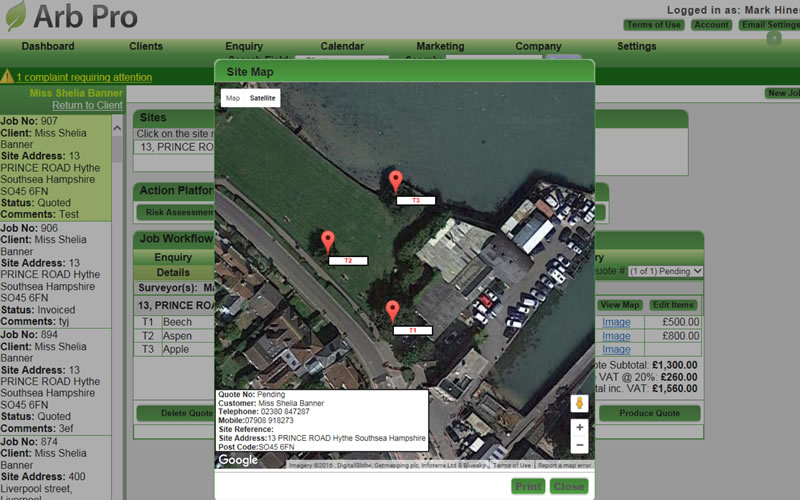Select Job No 906 in job list
800x500 pixels.
coord(56,274)
